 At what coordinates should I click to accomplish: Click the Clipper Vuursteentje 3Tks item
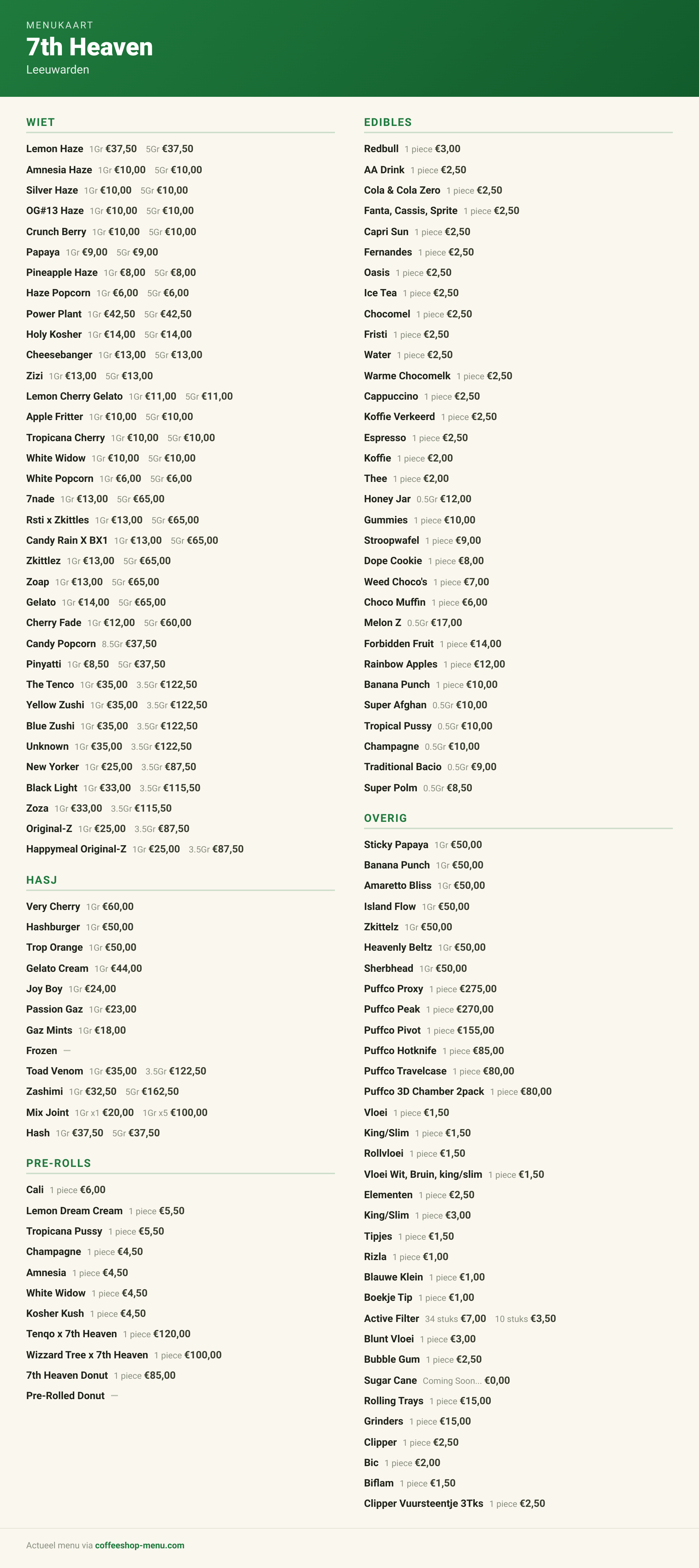click(455, 1504)
